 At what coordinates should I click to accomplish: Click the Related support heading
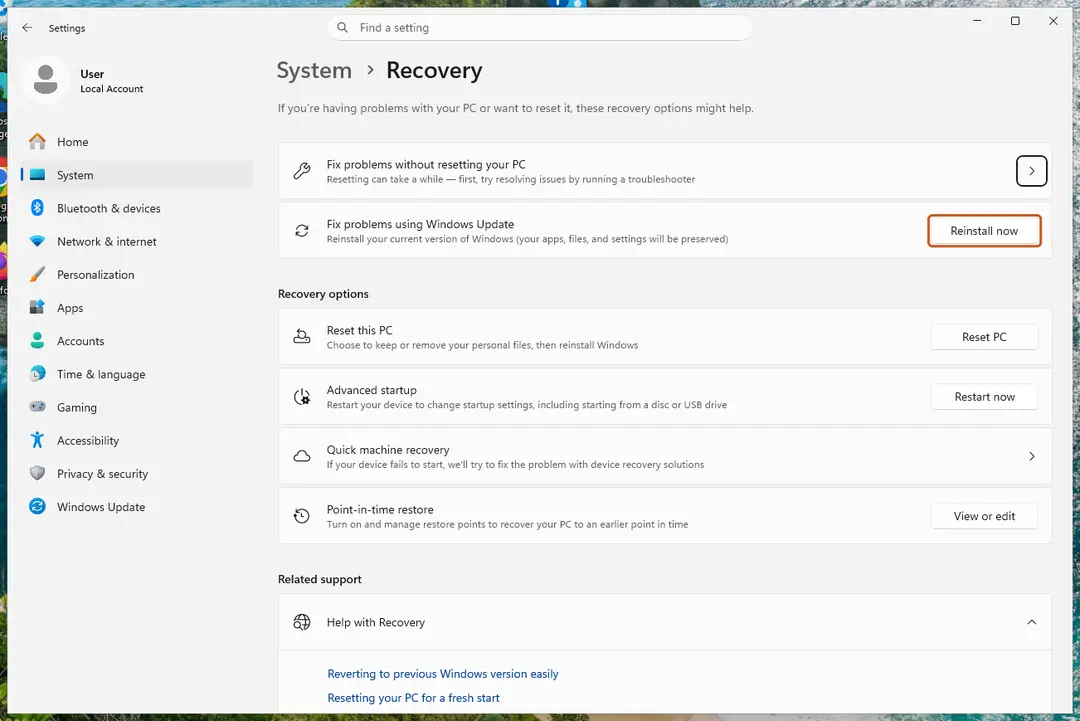(x=320, y=579)
